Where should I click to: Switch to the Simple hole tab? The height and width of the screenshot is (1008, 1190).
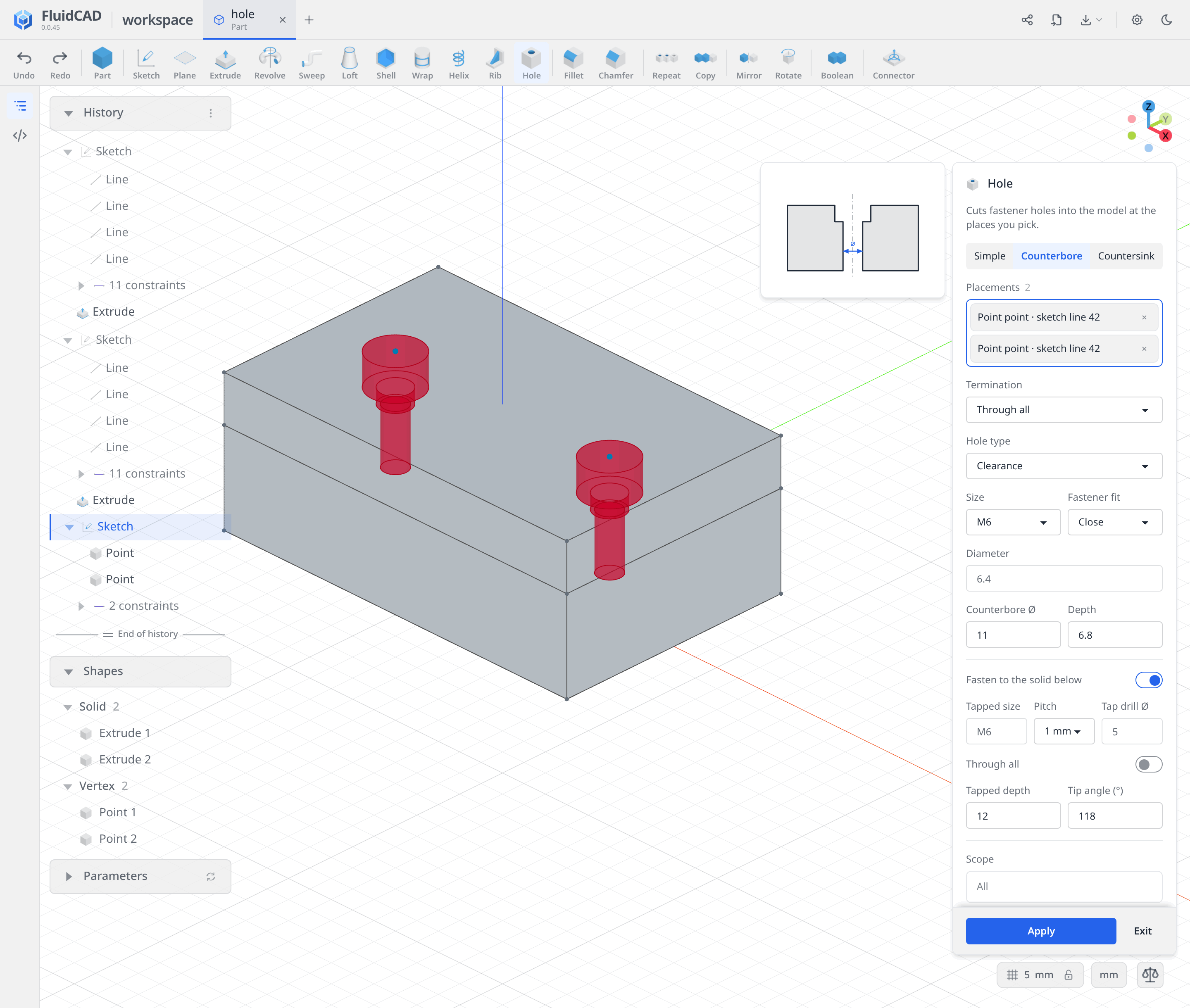(989, 256)
